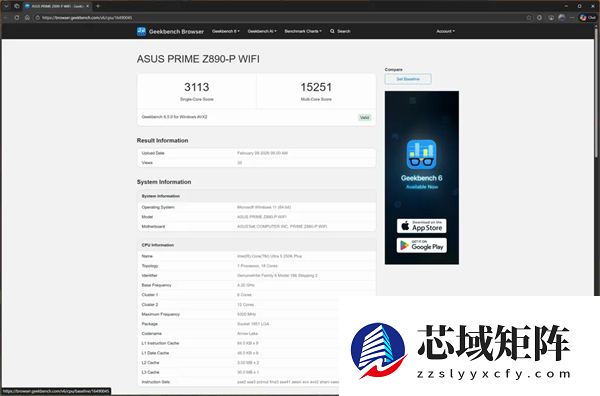
Task: Click the ASUS PRIME Z890-P WIFI heading
Action: [198, 59]
